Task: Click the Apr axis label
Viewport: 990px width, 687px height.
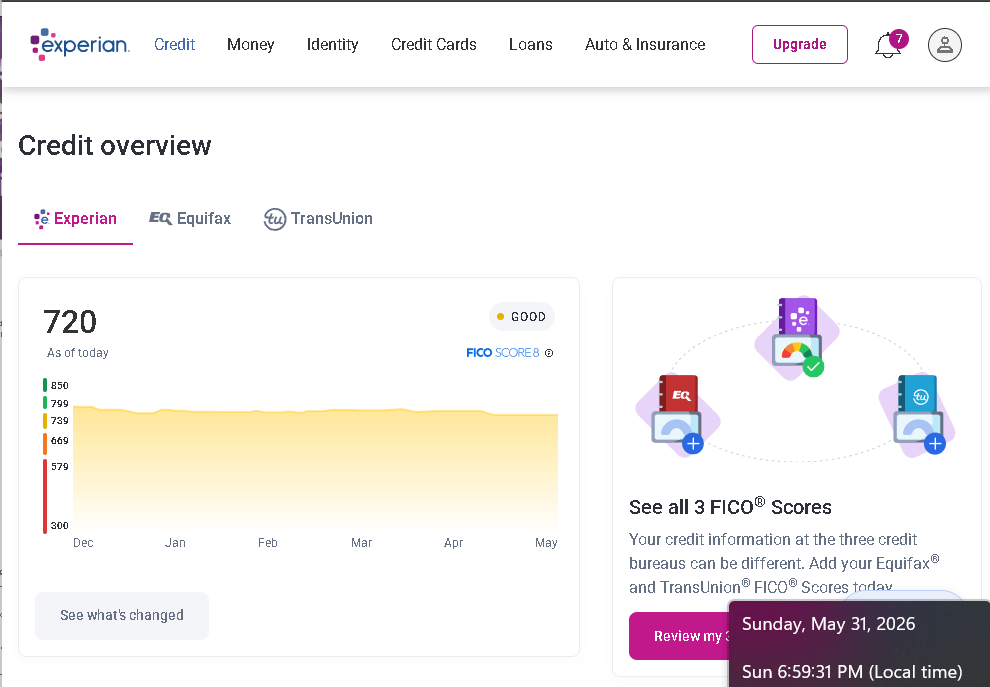Action: (x=453, y=543)
